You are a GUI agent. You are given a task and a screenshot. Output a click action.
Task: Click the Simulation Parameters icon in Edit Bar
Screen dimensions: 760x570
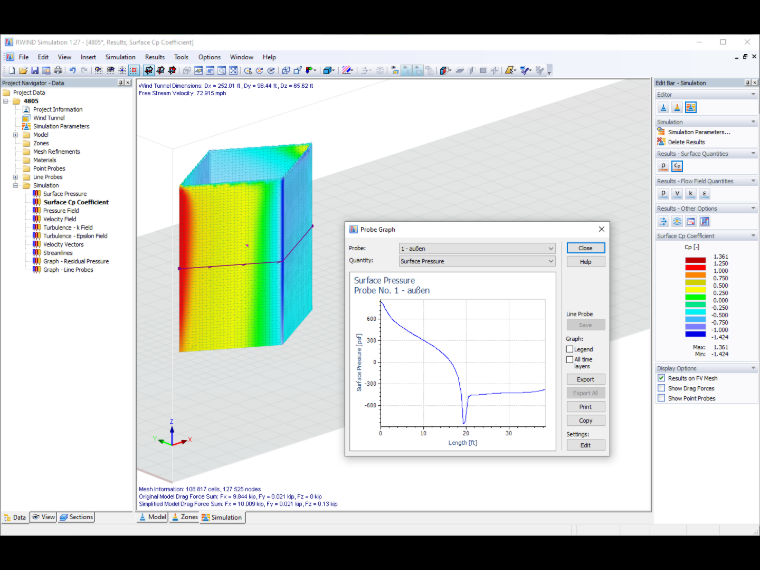coord(661,132)
